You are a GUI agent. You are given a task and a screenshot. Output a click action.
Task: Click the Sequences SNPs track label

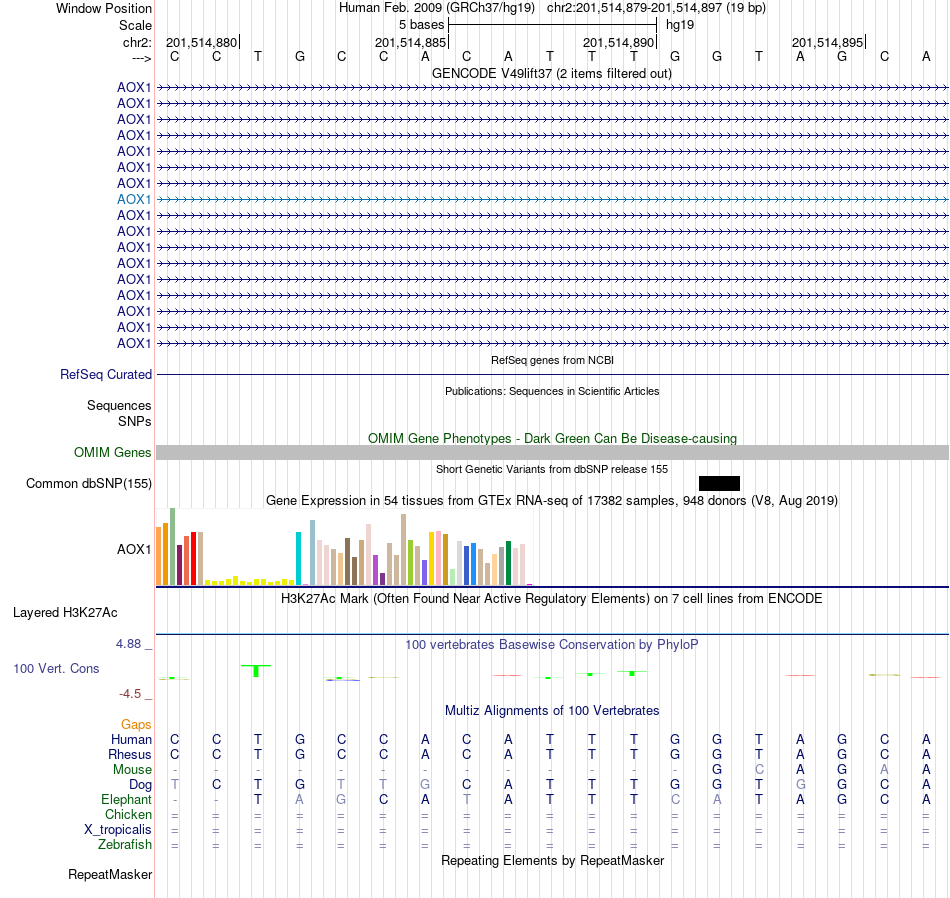tap(119, 413)
